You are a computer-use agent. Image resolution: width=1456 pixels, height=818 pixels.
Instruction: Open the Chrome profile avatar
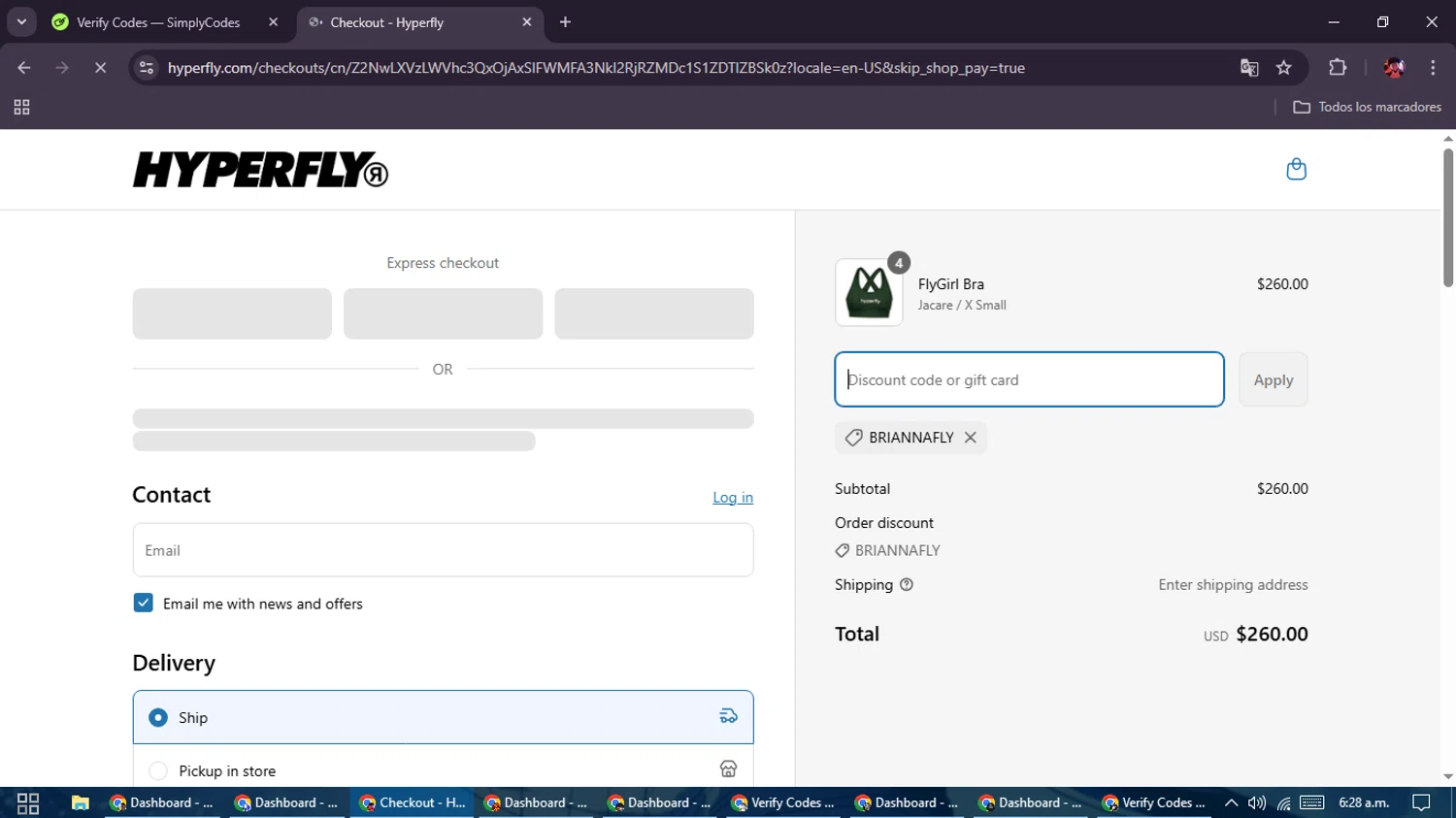click(1394, 68)
